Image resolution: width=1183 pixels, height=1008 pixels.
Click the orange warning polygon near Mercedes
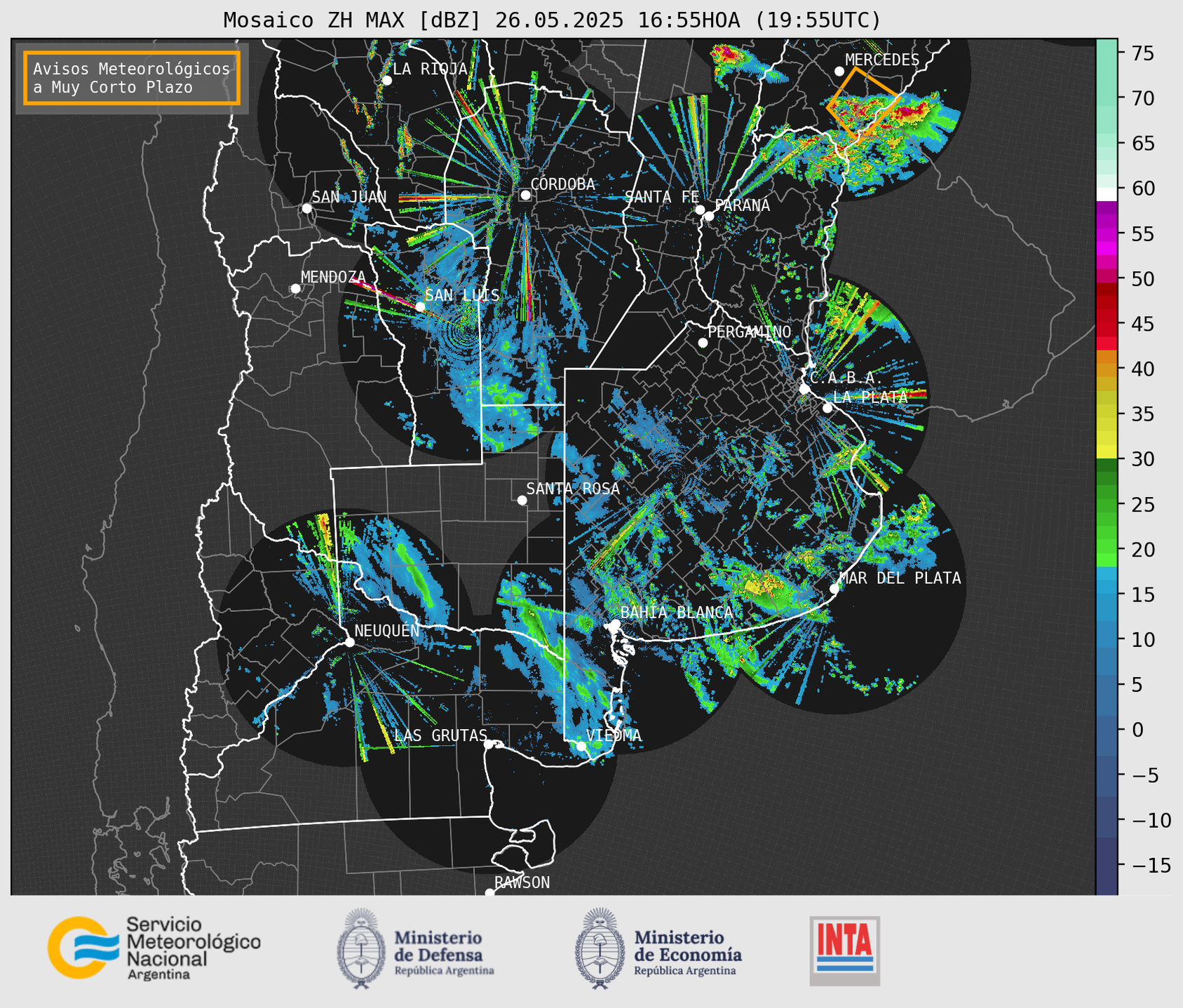pyautogui.click(x=863, y=102)
